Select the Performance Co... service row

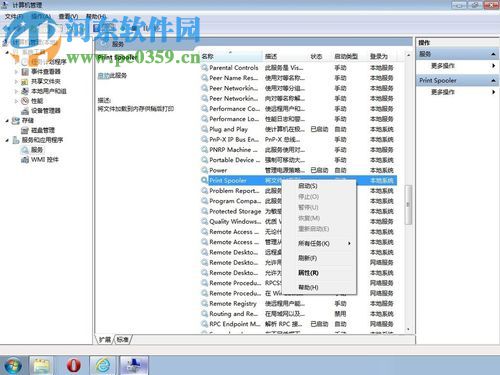pos(299,109)
